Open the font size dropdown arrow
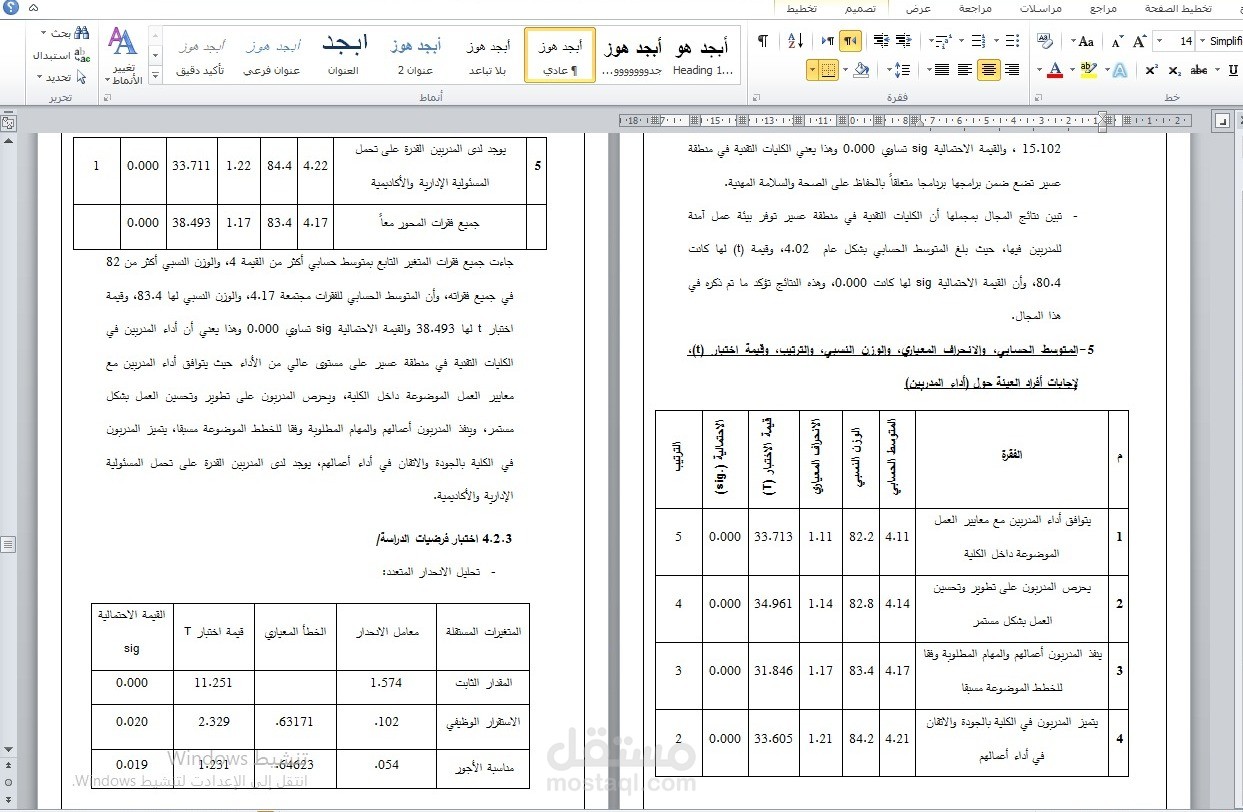 click(x=1160, y=41)
